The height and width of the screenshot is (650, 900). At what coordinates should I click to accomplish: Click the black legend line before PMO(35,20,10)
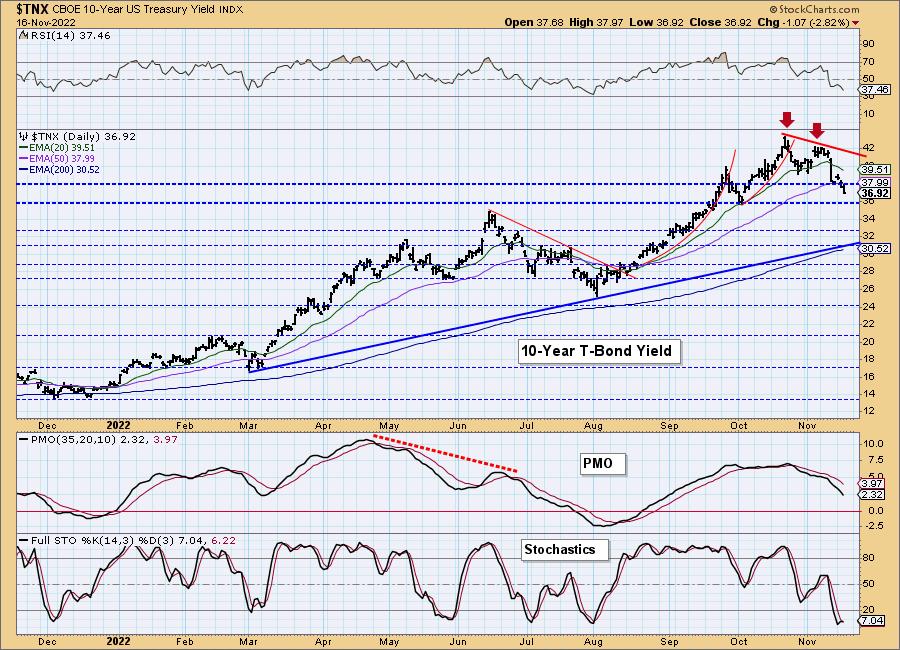[x=24, y=439]
